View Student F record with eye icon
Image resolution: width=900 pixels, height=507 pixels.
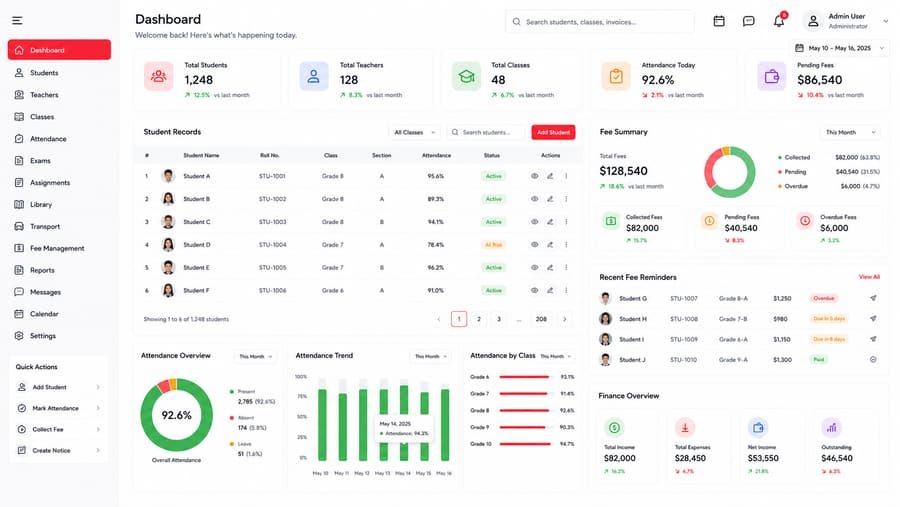coord(534,291)
